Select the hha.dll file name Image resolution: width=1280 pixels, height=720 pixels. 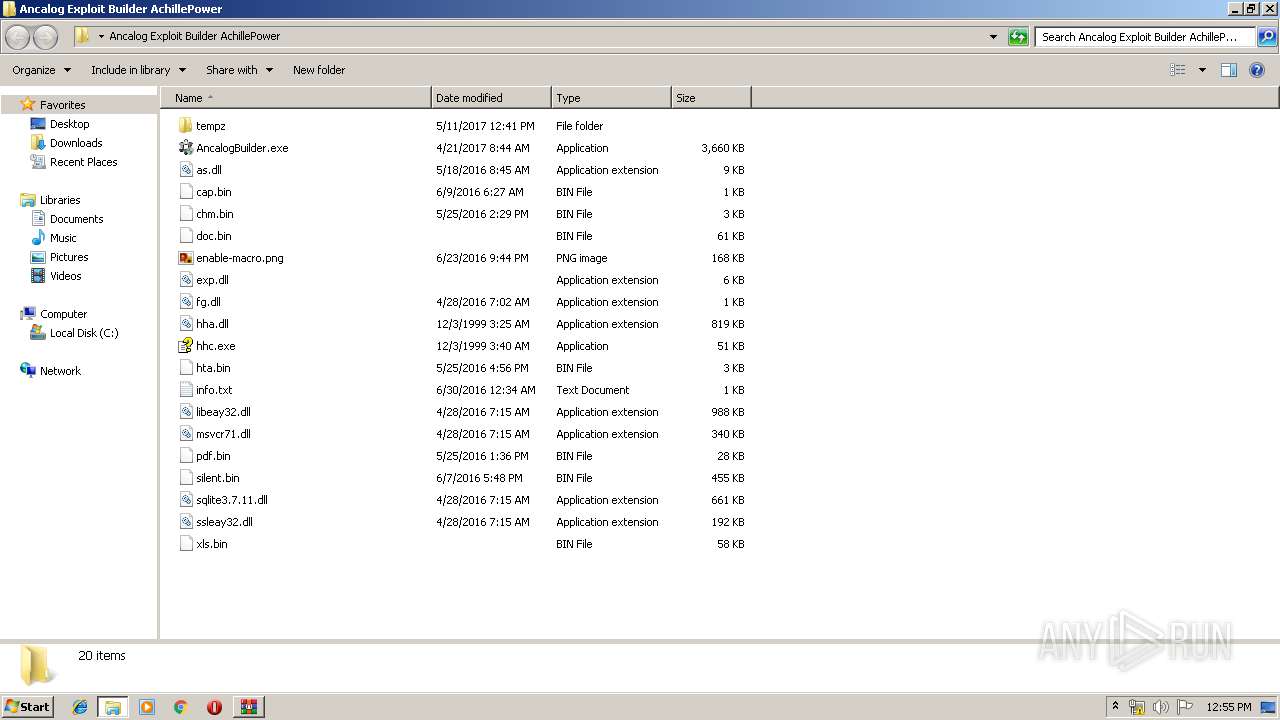212,324
